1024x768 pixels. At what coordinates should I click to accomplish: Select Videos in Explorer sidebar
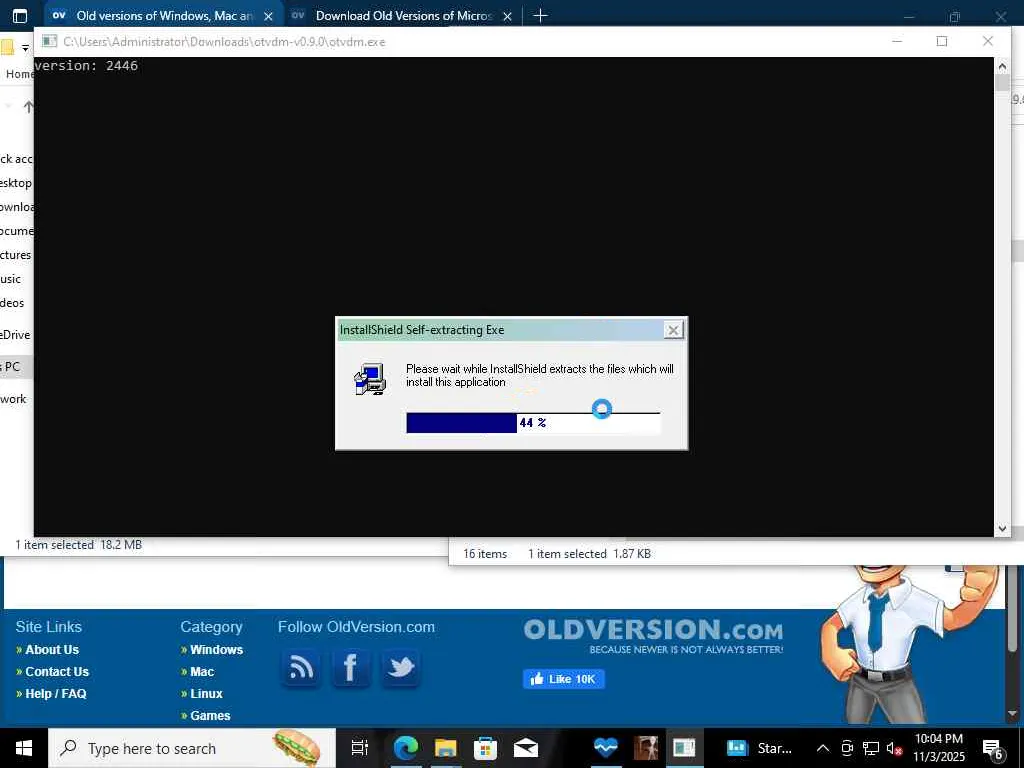(12, 303)
